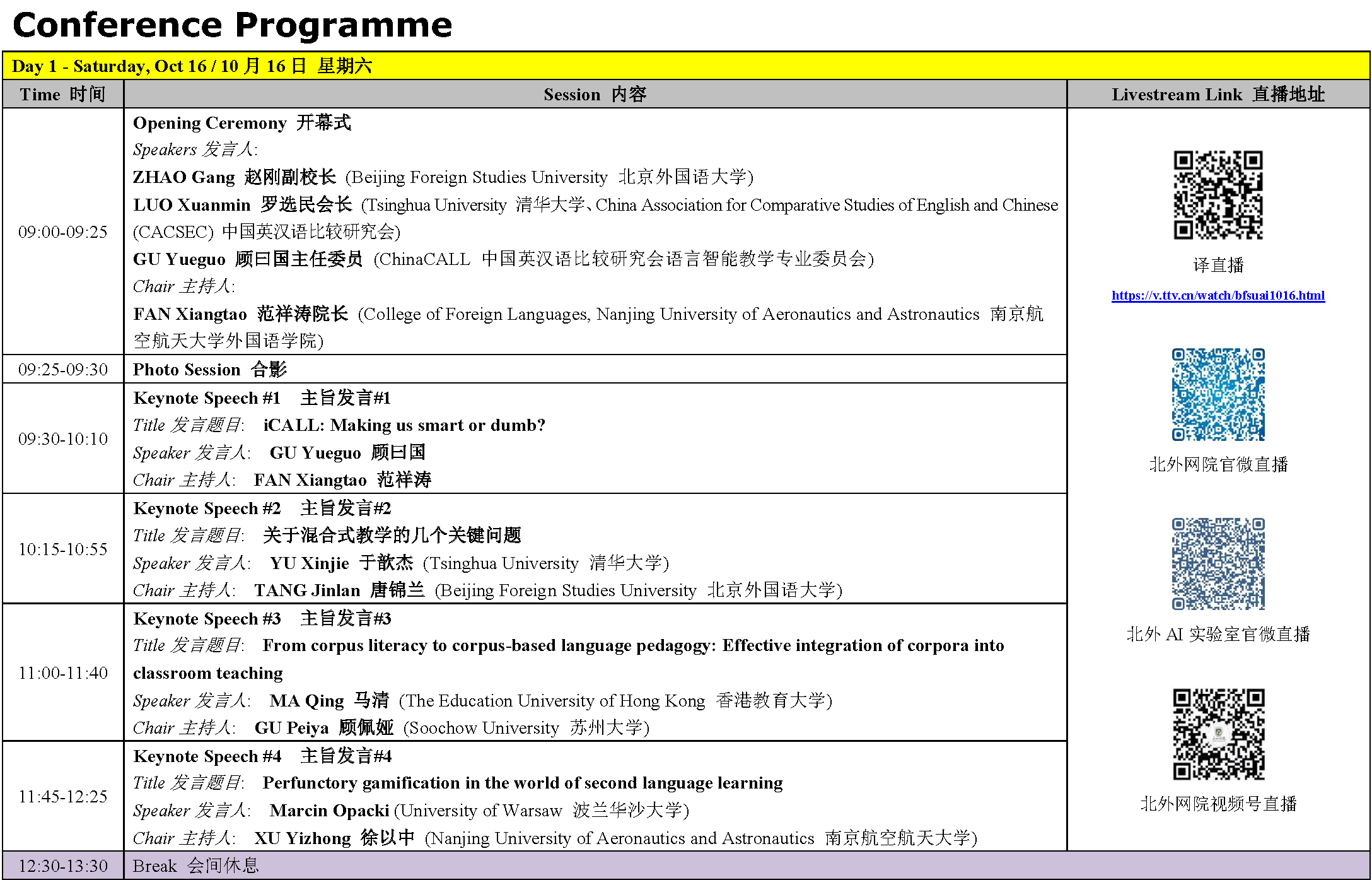Click the Keynote Speech #2 heading

tap(262, 508)
